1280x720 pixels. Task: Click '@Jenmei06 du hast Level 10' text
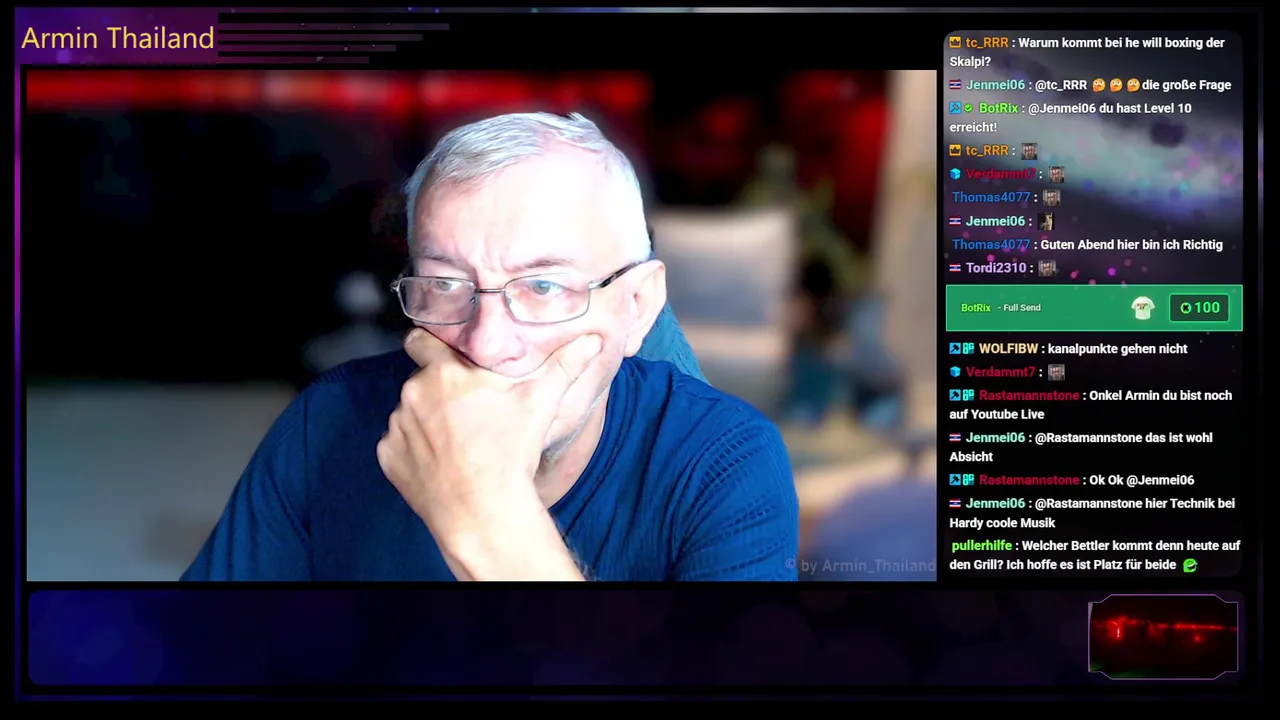click(x=1109, y=108)
